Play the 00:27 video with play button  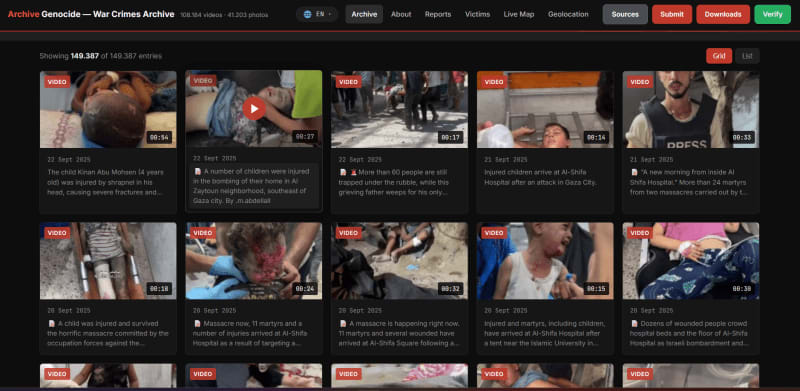254,108
